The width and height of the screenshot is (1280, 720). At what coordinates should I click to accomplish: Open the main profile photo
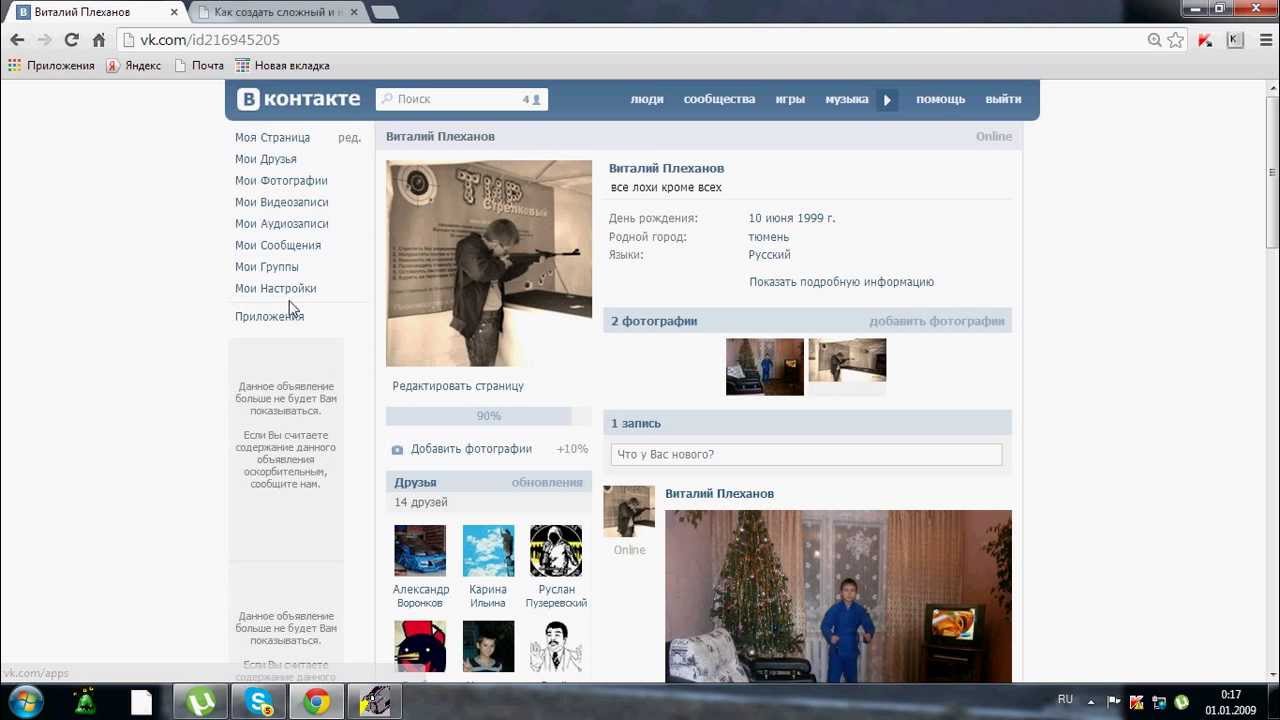[489, 263]
